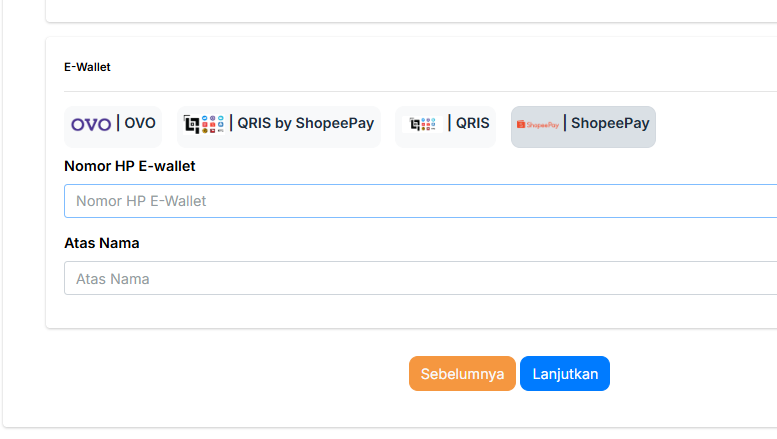Click the divider line under E-Wallet heading
Viewport: 777px width, 439px height.
click(x=420, y=91)
